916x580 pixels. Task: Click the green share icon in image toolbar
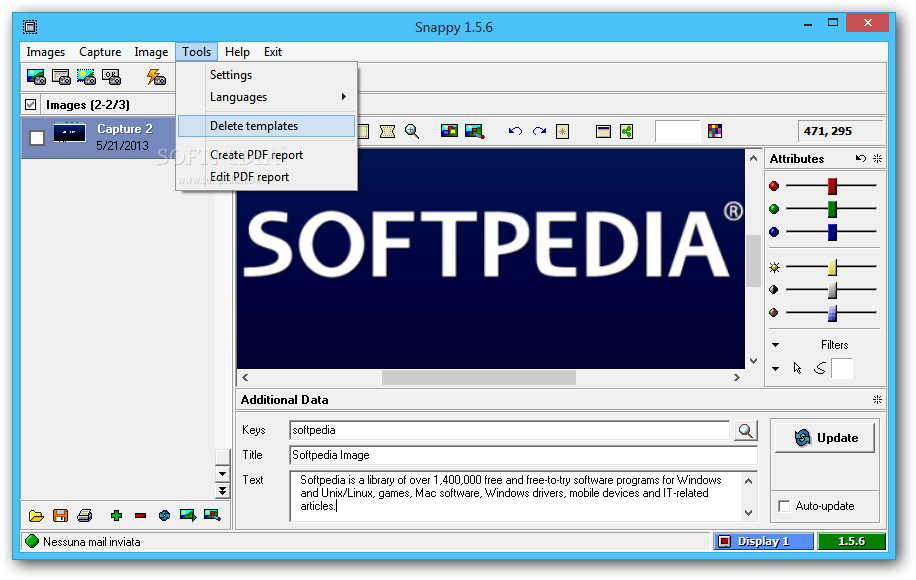coord(627,131)
